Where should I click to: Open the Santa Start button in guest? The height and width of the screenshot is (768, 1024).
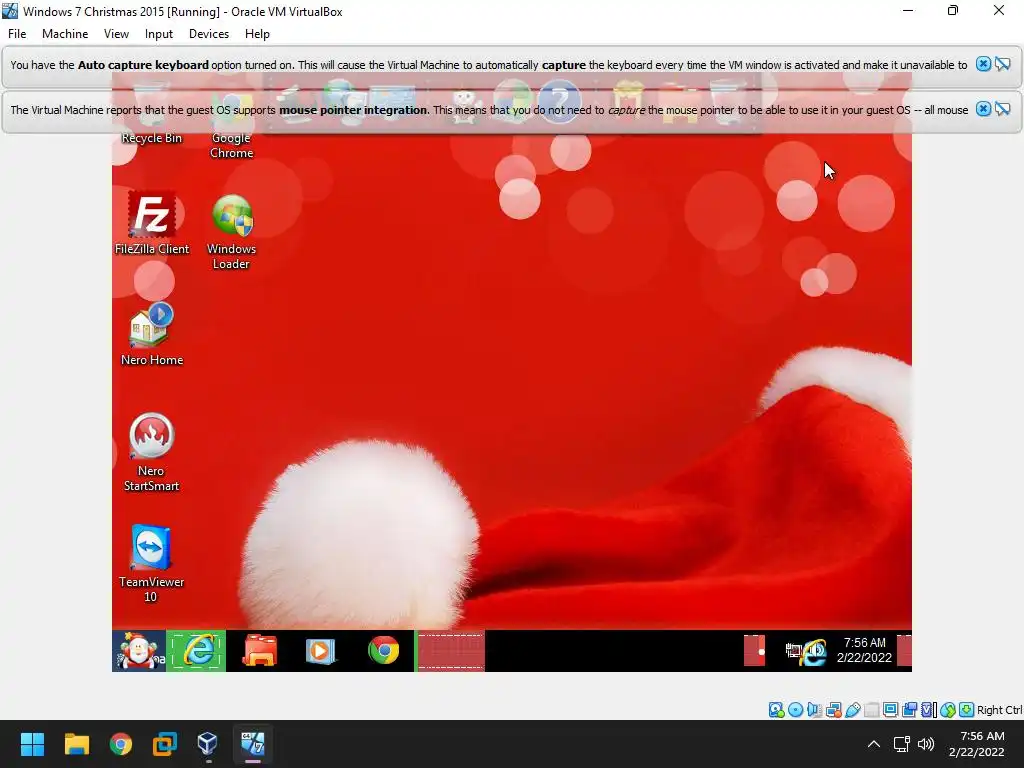click(138, 651)
